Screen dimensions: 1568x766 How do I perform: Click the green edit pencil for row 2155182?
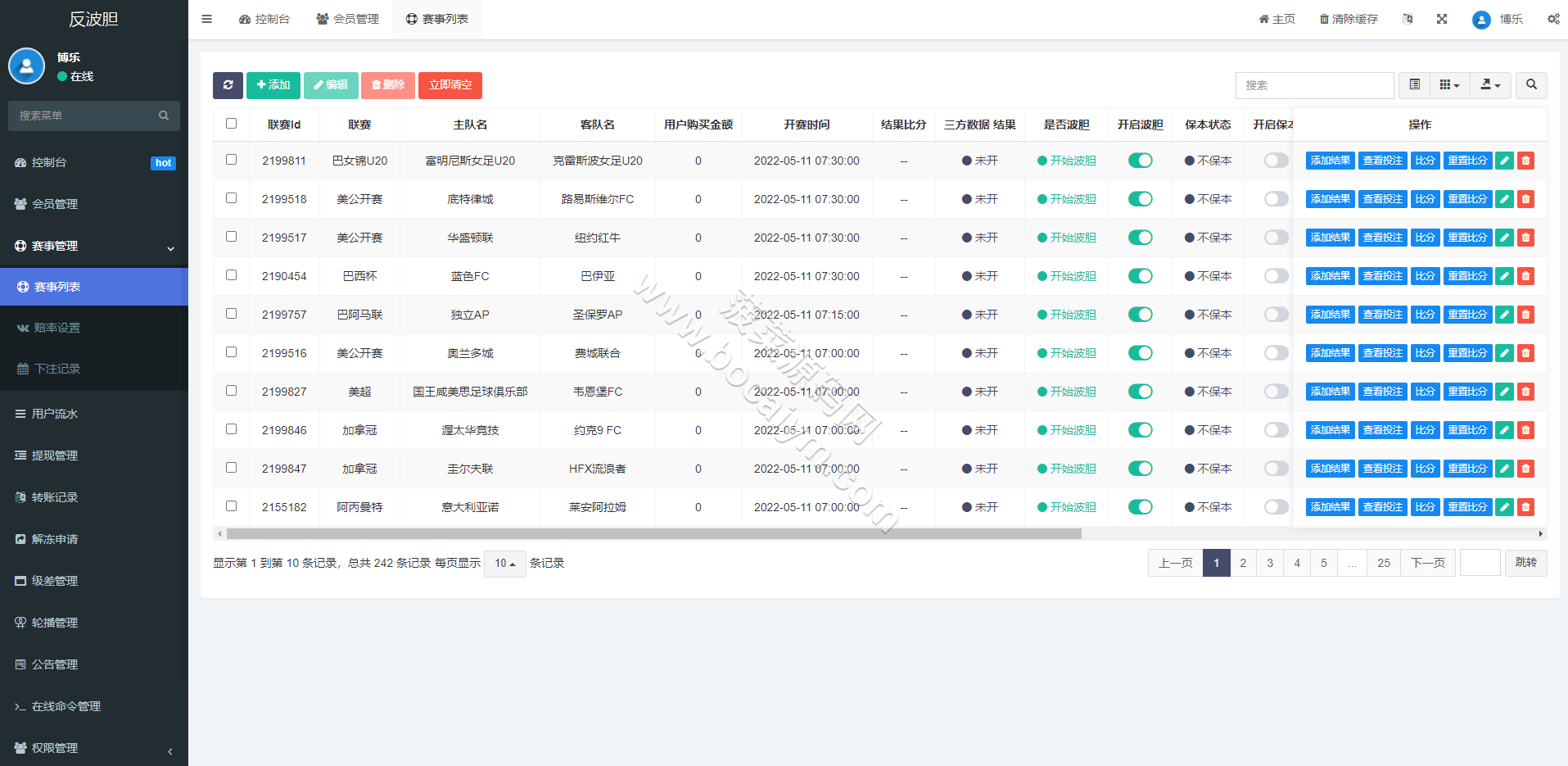1504,507
